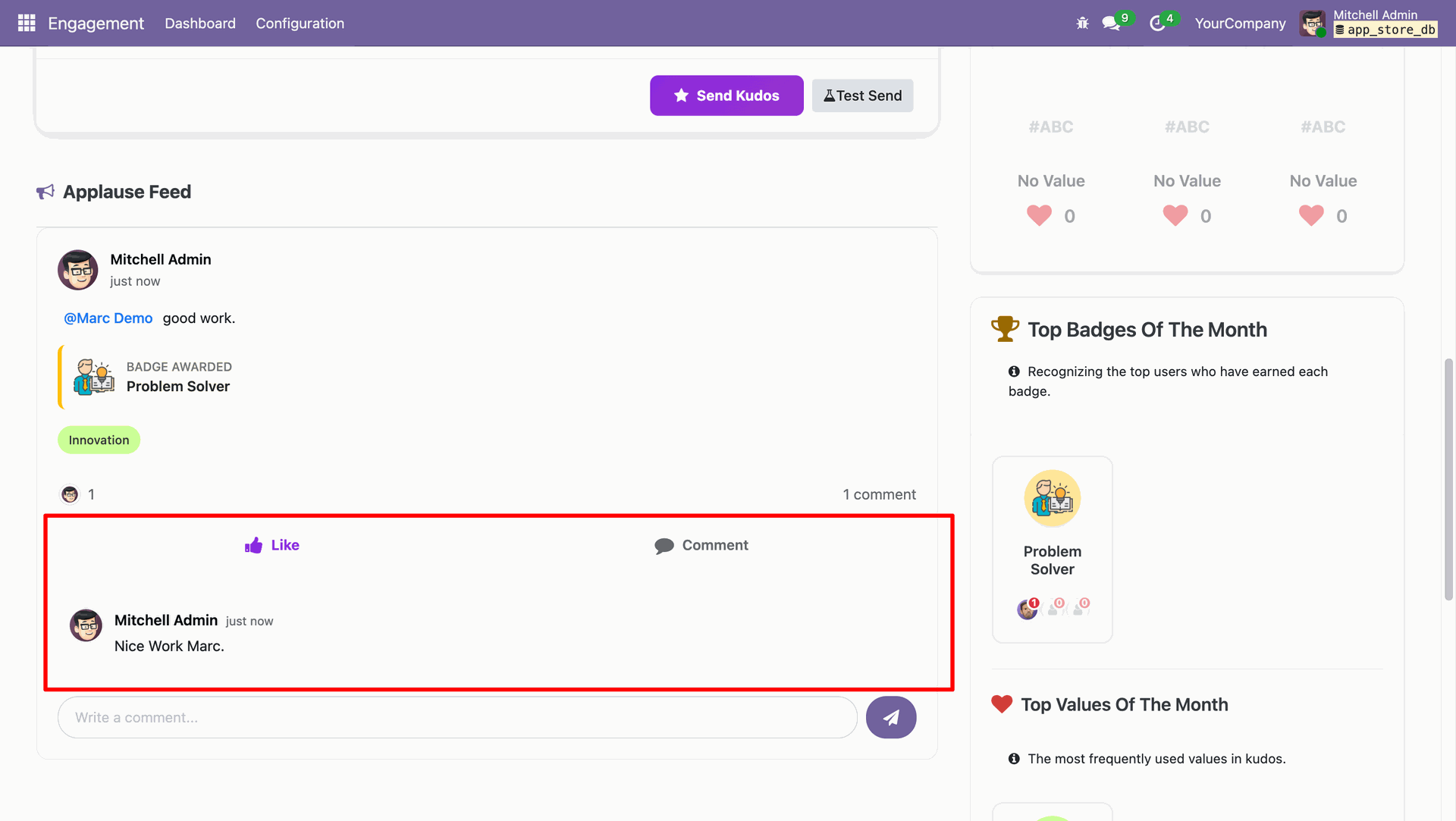
Task: Click the first No Value heart icon
Action: pos(1039,216)
